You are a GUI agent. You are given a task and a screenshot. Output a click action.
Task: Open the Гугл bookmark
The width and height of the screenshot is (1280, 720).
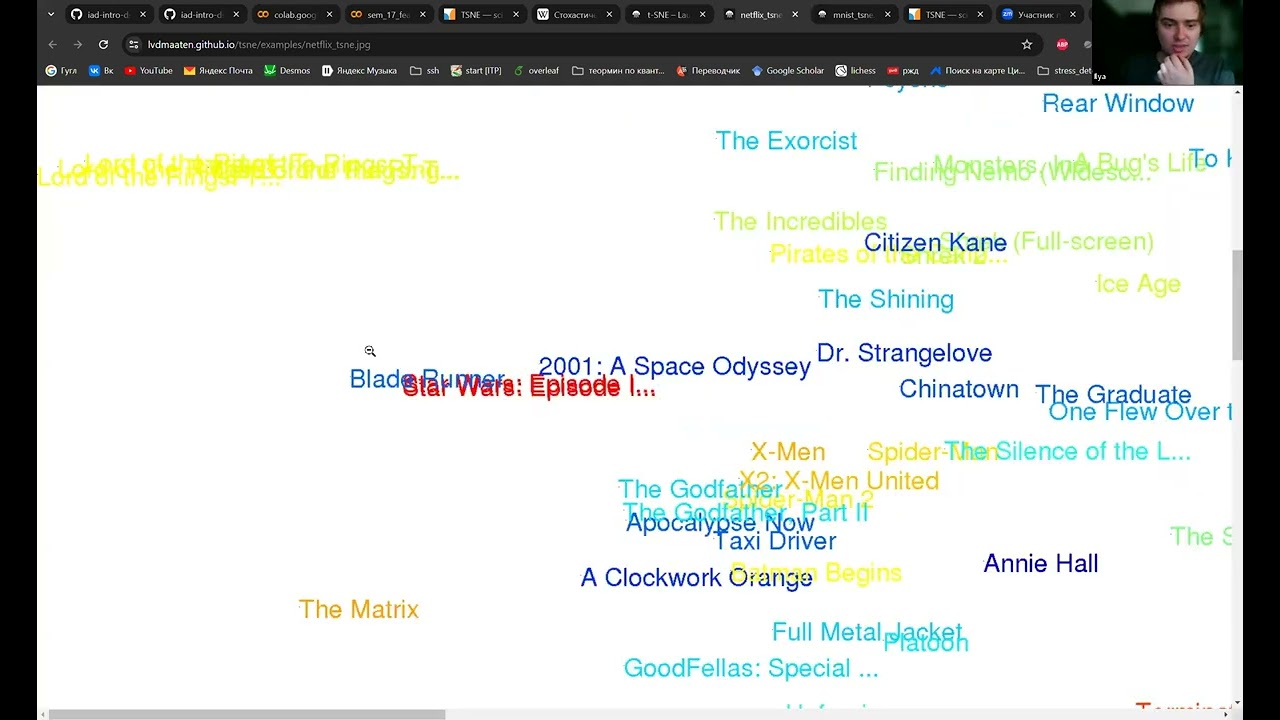61,71
